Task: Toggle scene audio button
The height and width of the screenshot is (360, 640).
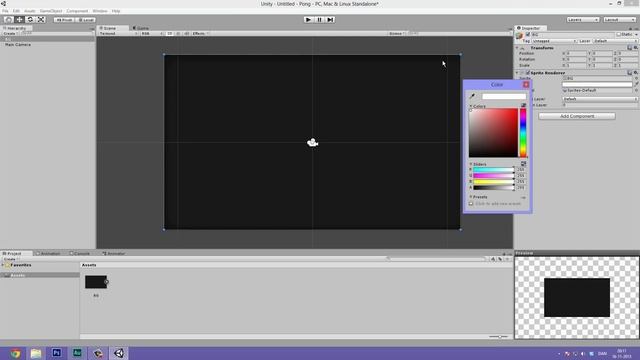Action: point(187,33)
